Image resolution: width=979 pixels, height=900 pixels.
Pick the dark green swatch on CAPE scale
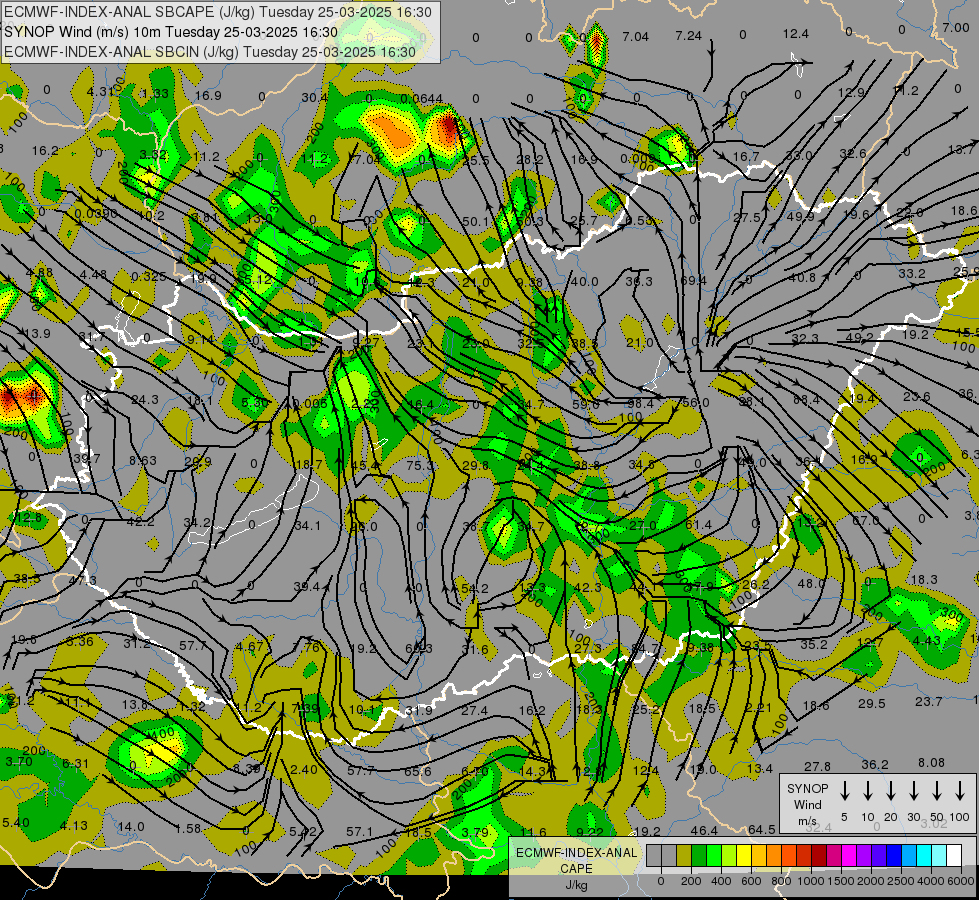click(x=699, y=855)
